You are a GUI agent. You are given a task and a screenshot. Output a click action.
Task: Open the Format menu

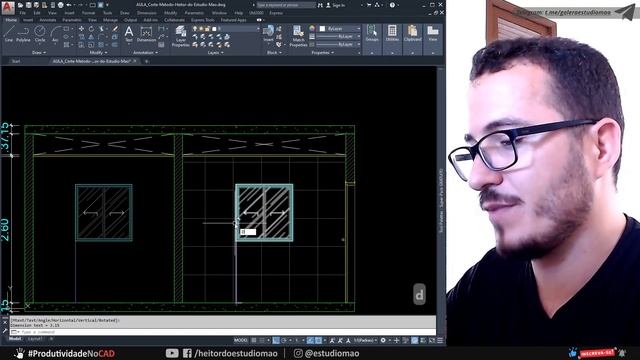tap(88, 13)
